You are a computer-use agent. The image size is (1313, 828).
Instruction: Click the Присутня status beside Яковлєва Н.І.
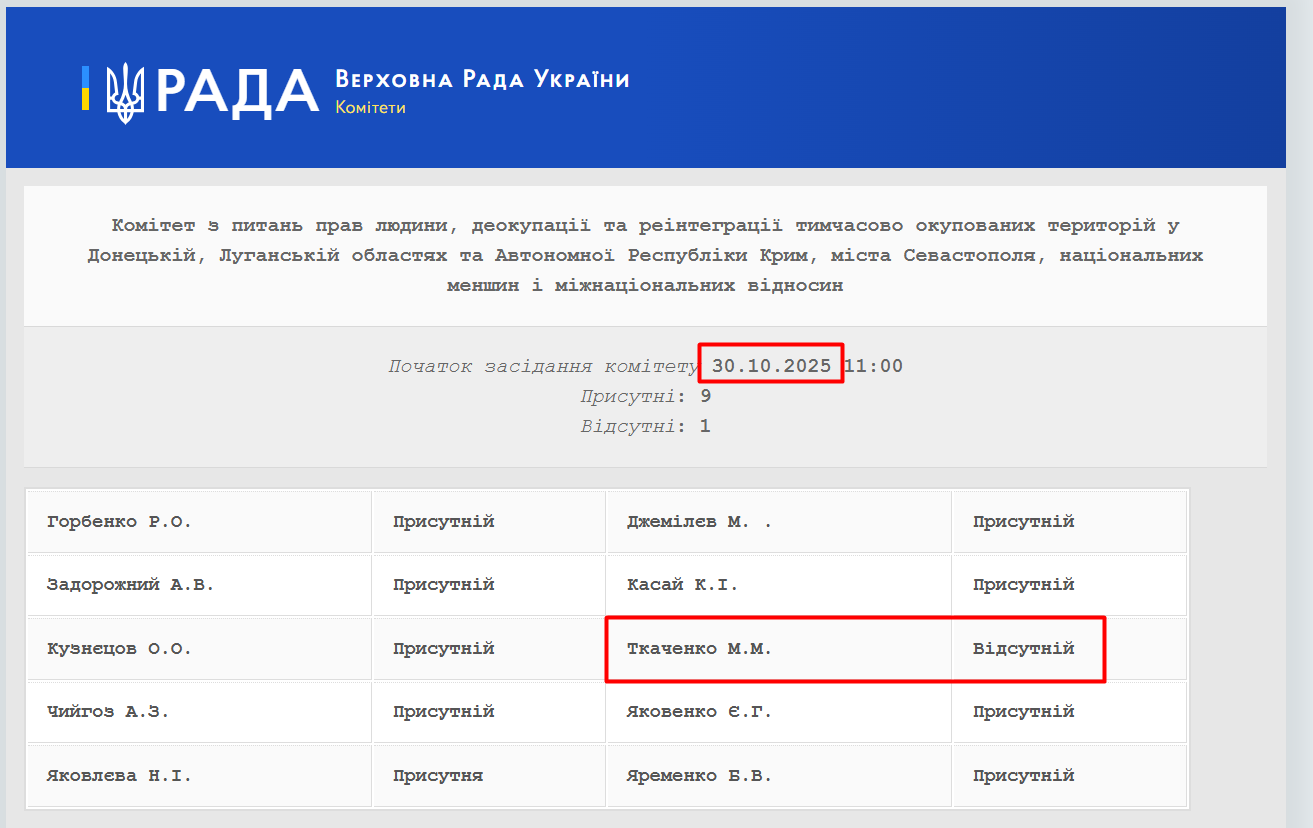tap(438, 776)
